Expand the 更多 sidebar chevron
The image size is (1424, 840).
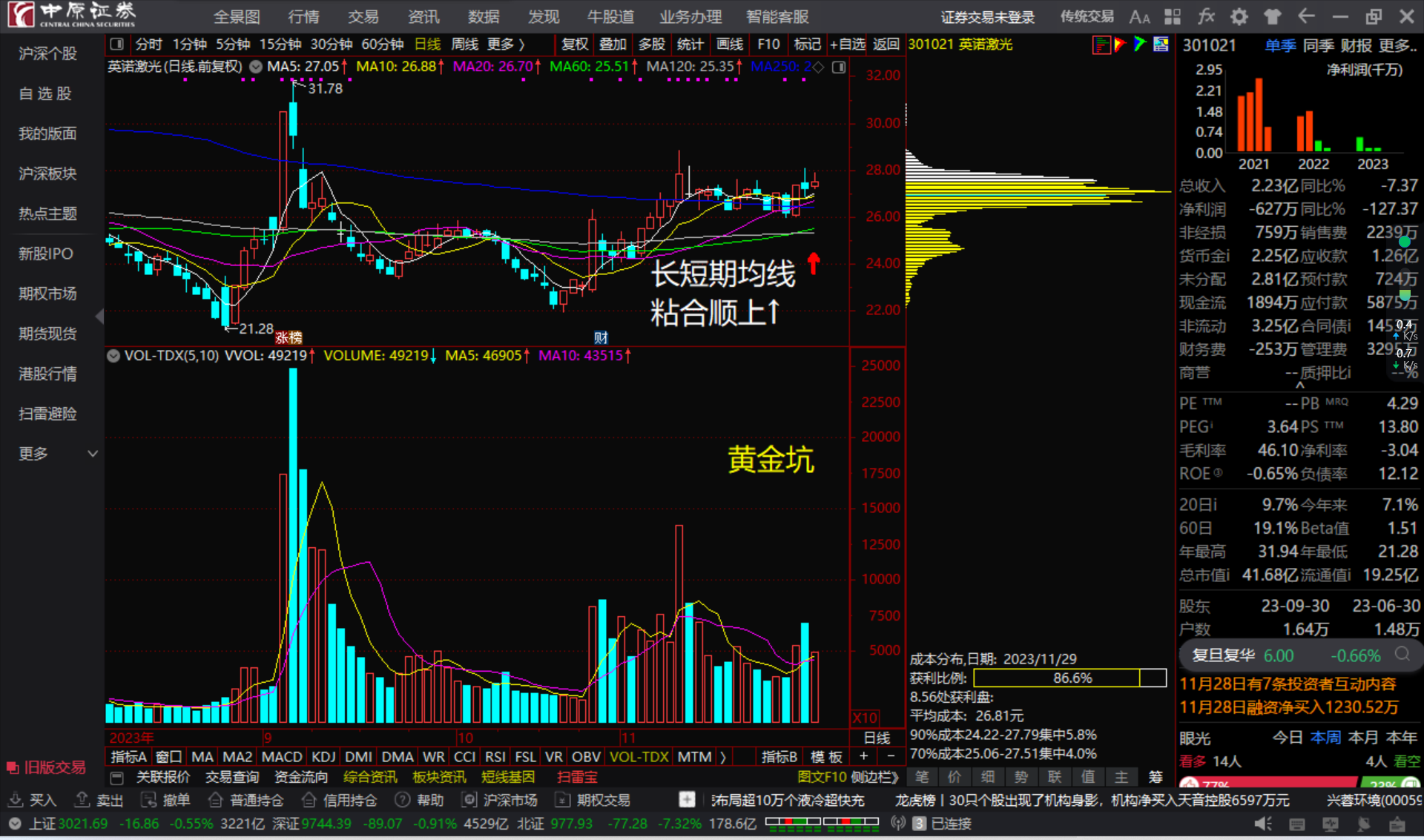coord(93,454)
